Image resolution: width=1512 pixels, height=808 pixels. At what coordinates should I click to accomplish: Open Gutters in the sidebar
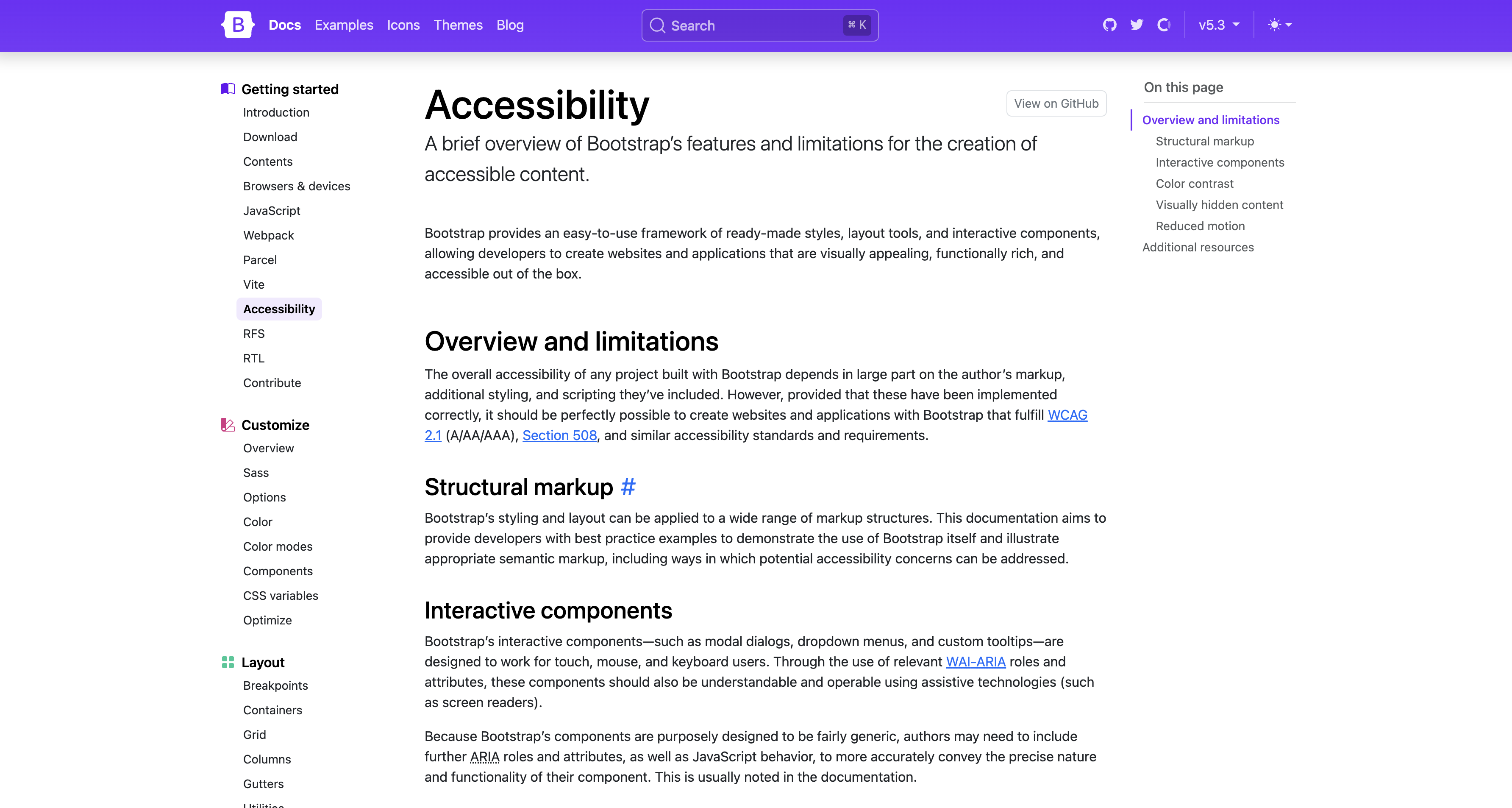coord(263,785)
